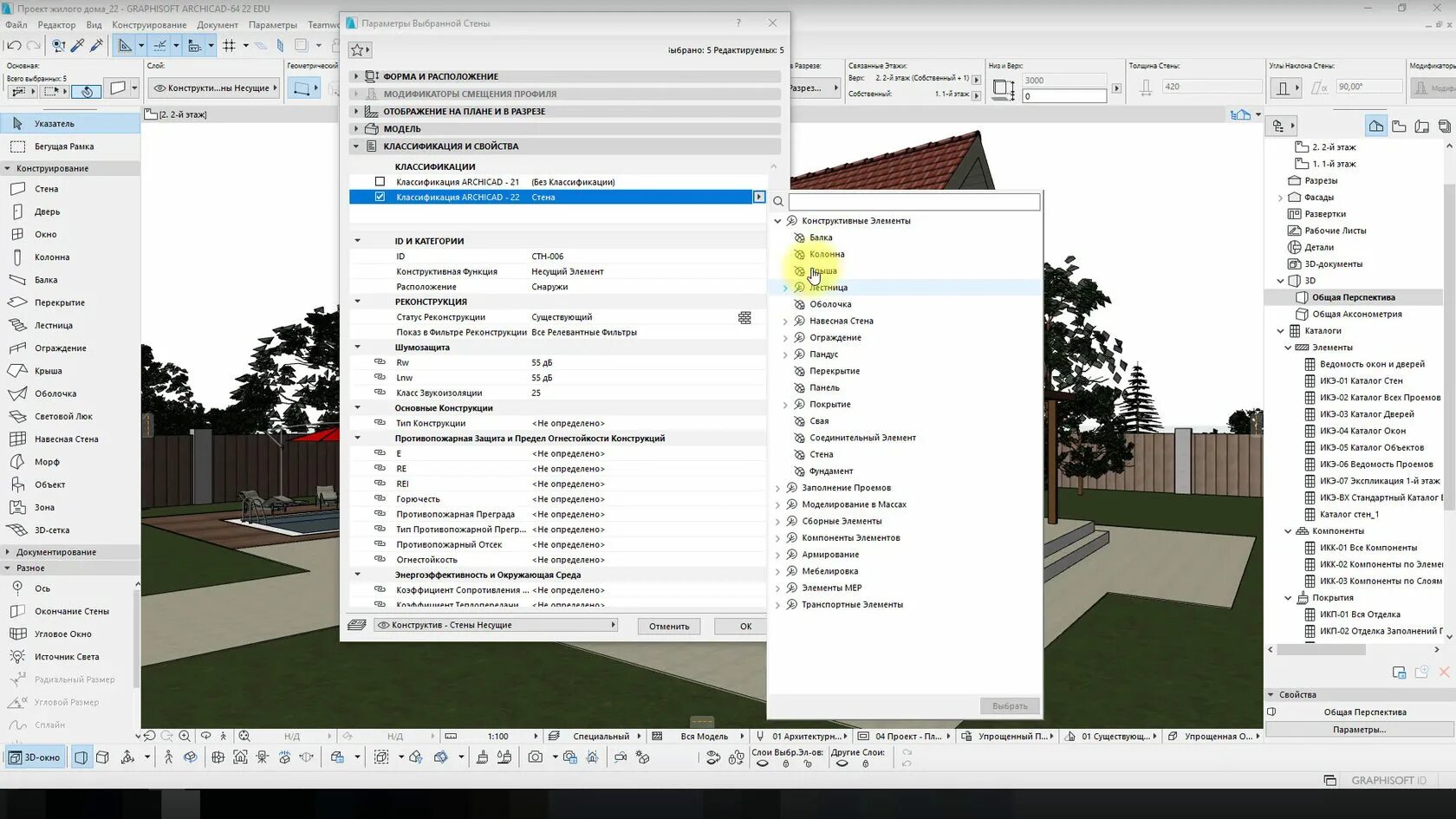Select the Ограждение (Railing) tool in toolbox
Viewport: 1456px width, 819px height.
(60, 348)
